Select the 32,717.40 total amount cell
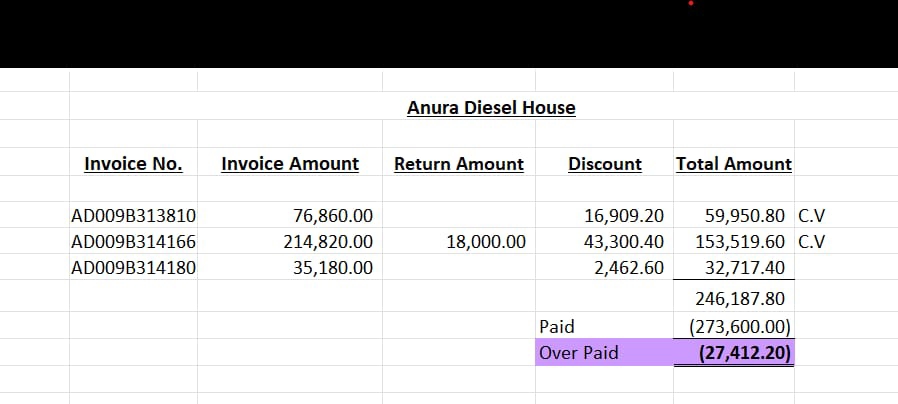 739,267
